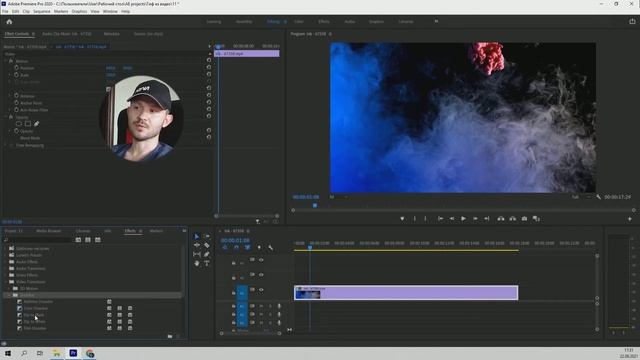This screenshot has width=640, height=360.
Task: Click Mark In in the Program monitor
Action: click(x=415, y=219)
